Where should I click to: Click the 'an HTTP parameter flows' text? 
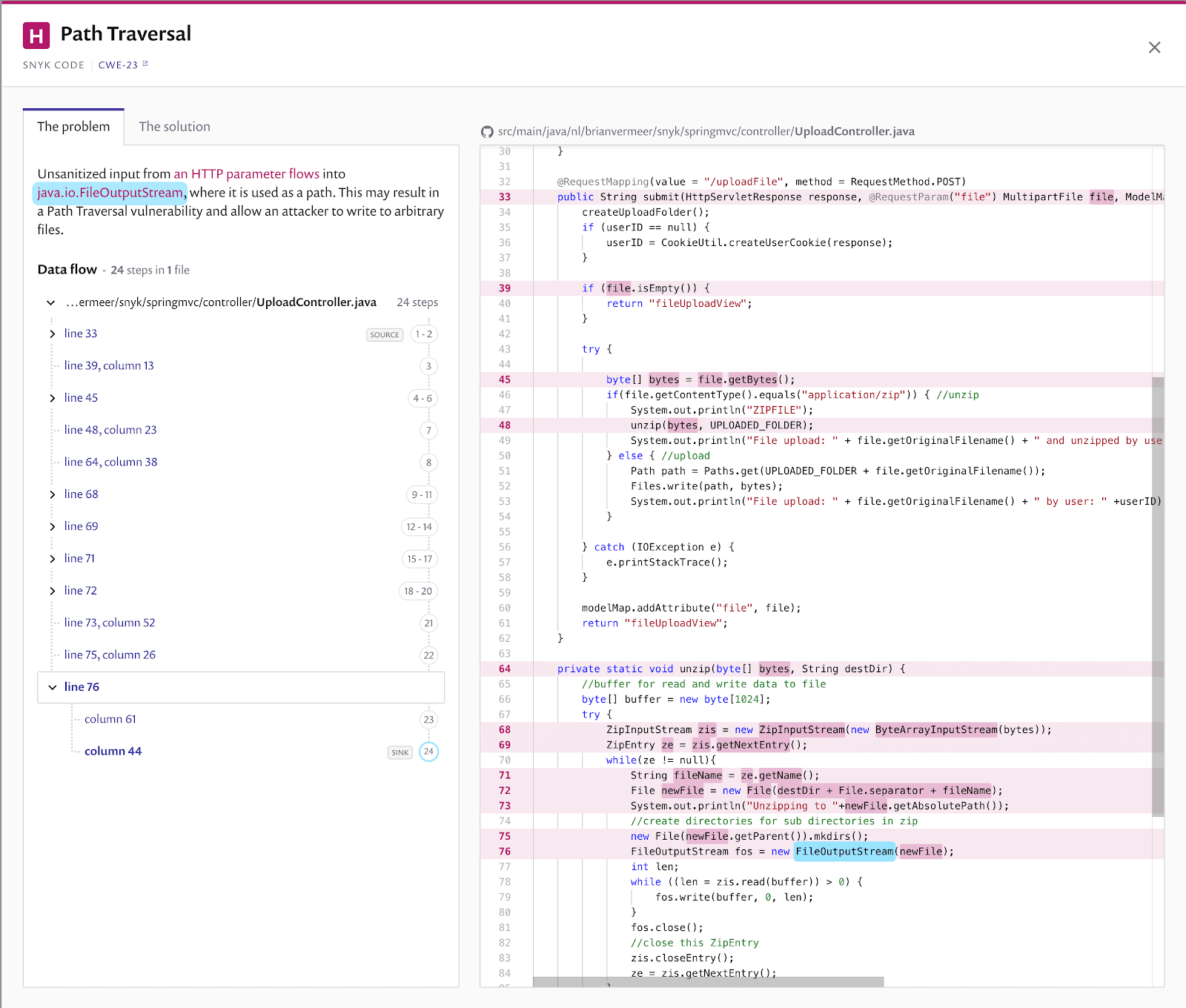tap(246, 173)
